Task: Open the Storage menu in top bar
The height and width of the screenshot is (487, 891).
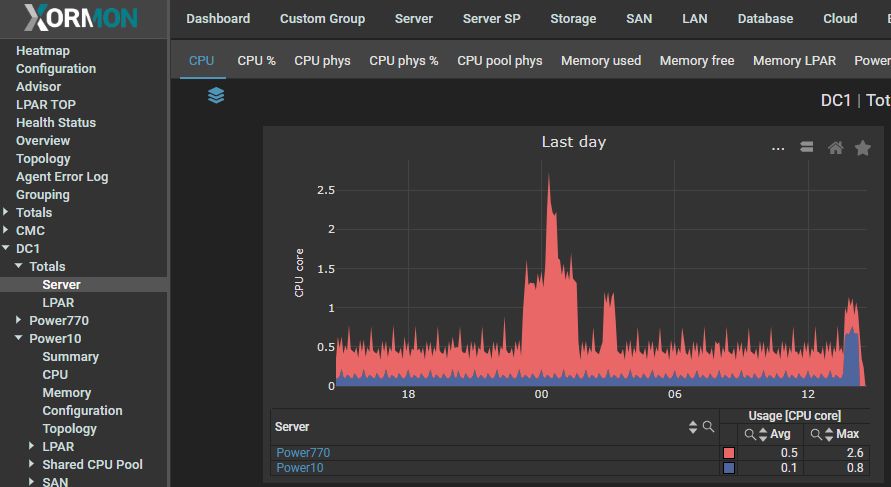Action: (573, 18)
